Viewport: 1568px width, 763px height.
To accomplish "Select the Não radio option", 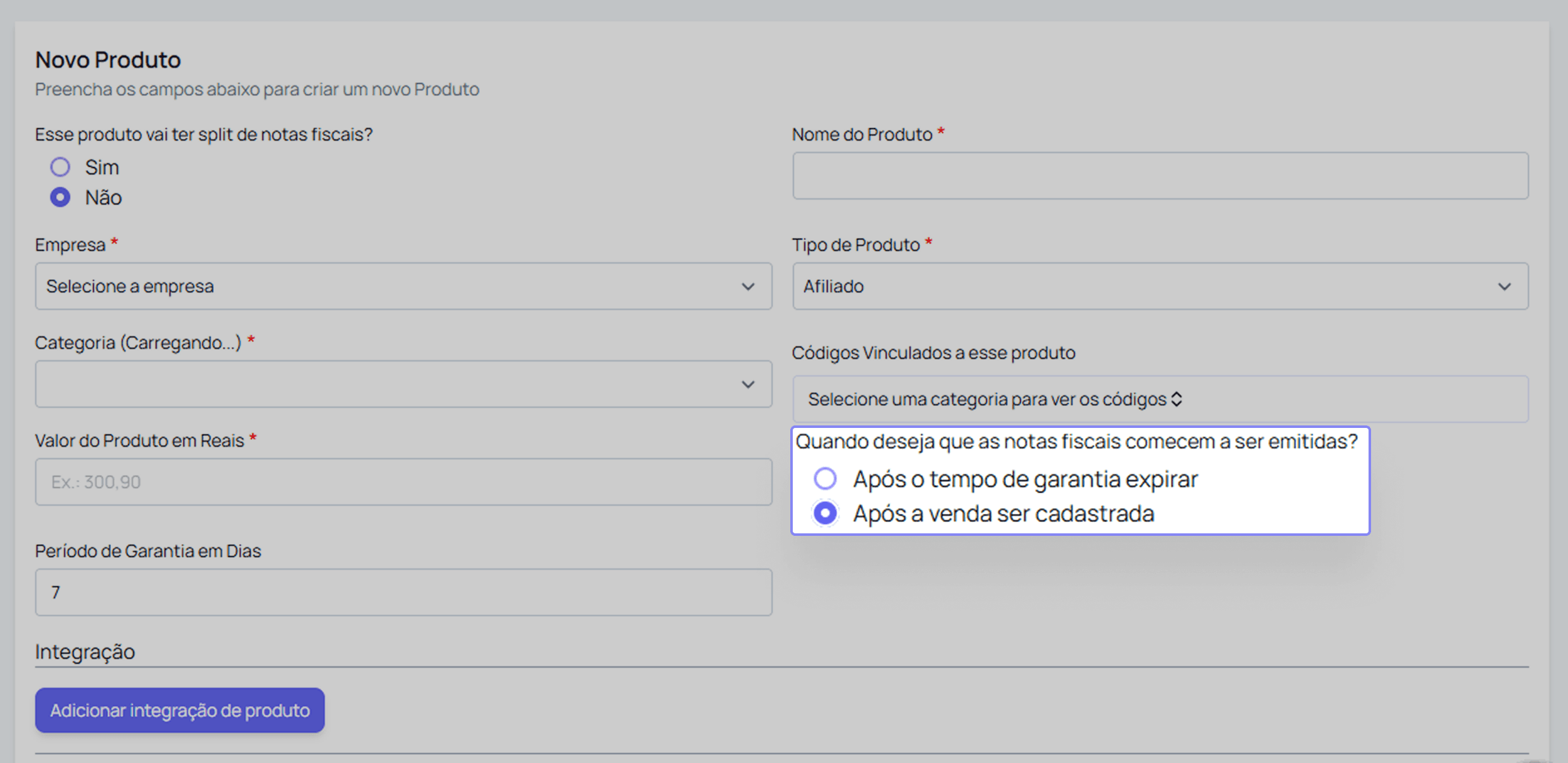I will 60,197.
